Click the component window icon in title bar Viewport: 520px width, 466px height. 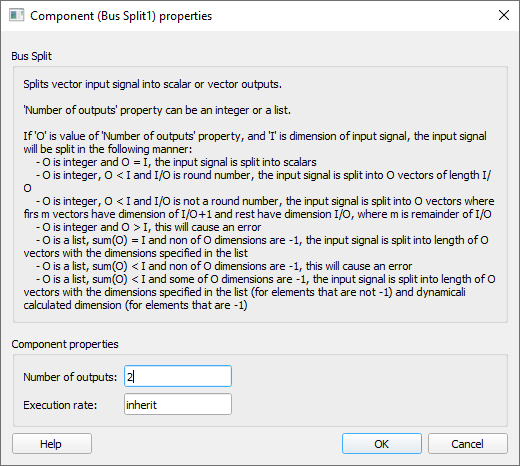16,16
